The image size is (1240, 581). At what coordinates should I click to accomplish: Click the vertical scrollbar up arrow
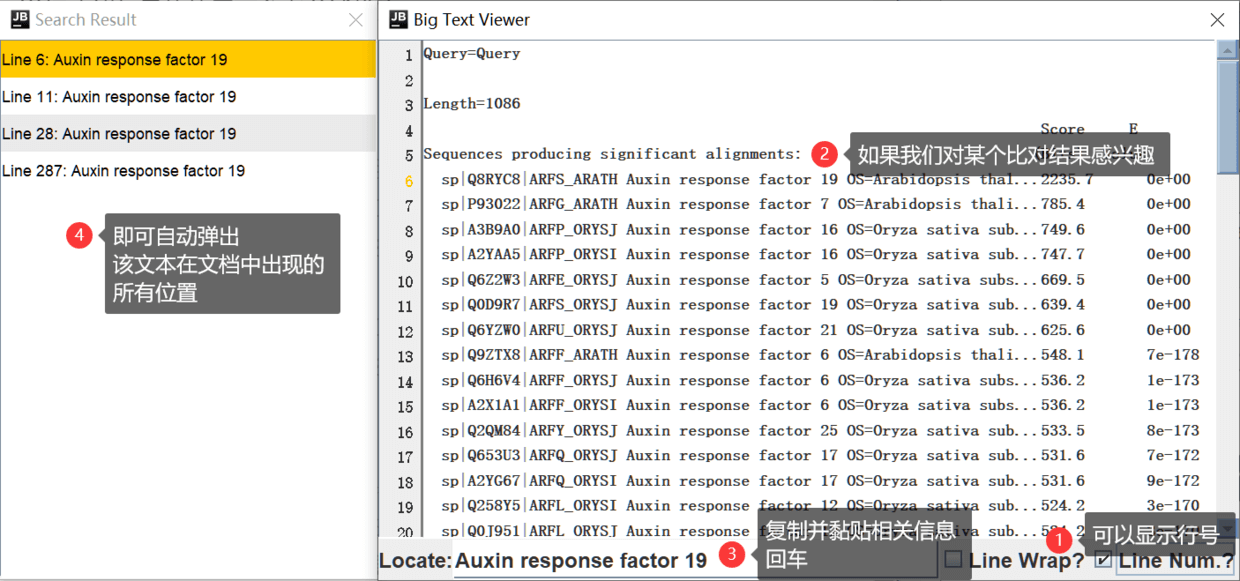coord(1227,50)
